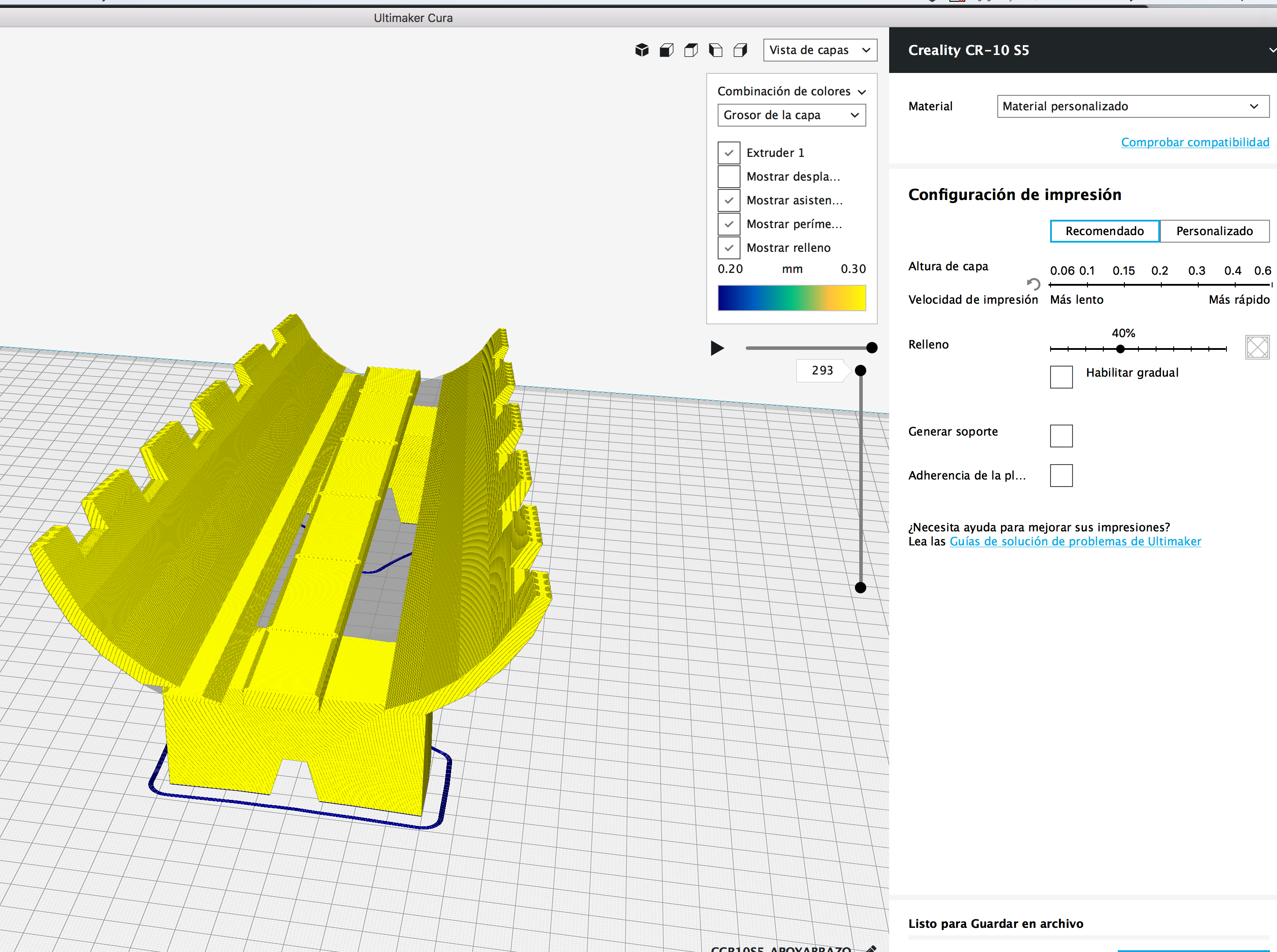Click the infill pattern preview icon
This screenshot has height=952, width=1277.
(1257, 347)
